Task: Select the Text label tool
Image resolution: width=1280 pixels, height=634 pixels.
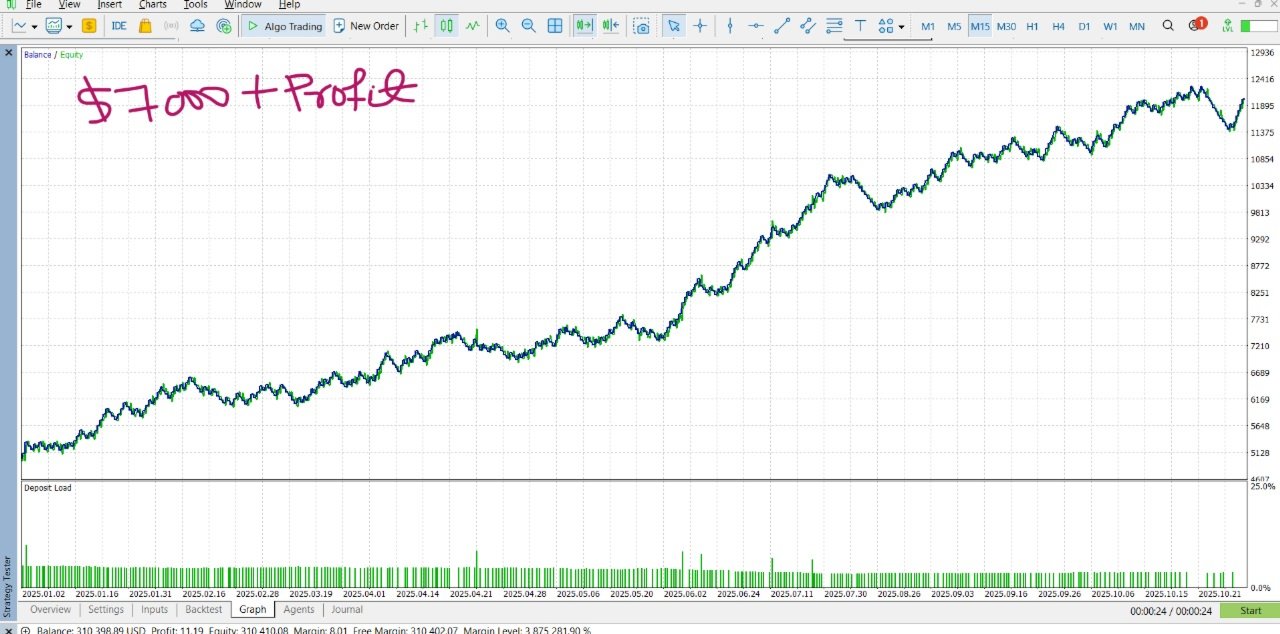Action: [860, 26]
